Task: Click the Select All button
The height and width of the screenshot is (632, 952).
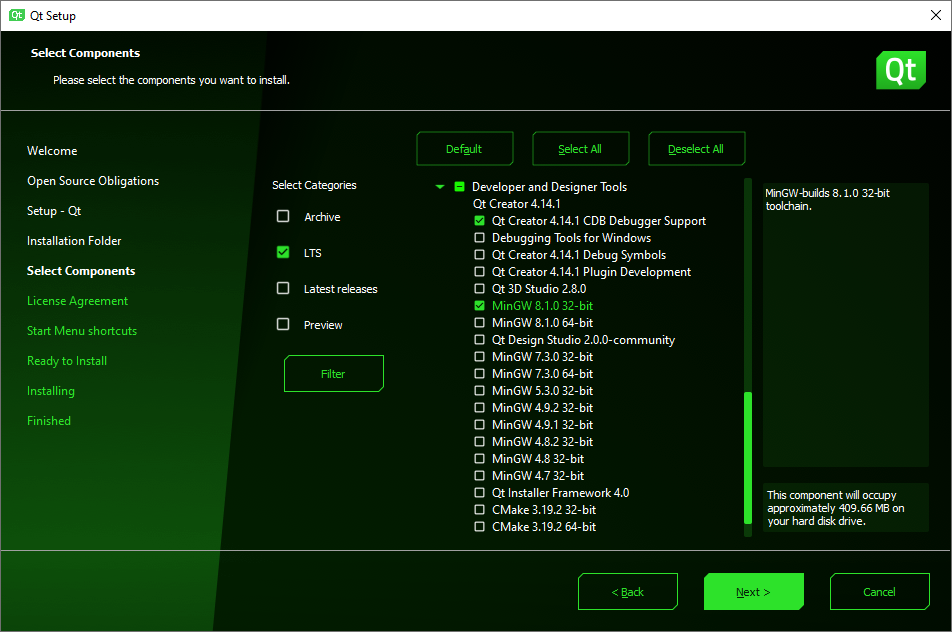Action: coord(580,149)
